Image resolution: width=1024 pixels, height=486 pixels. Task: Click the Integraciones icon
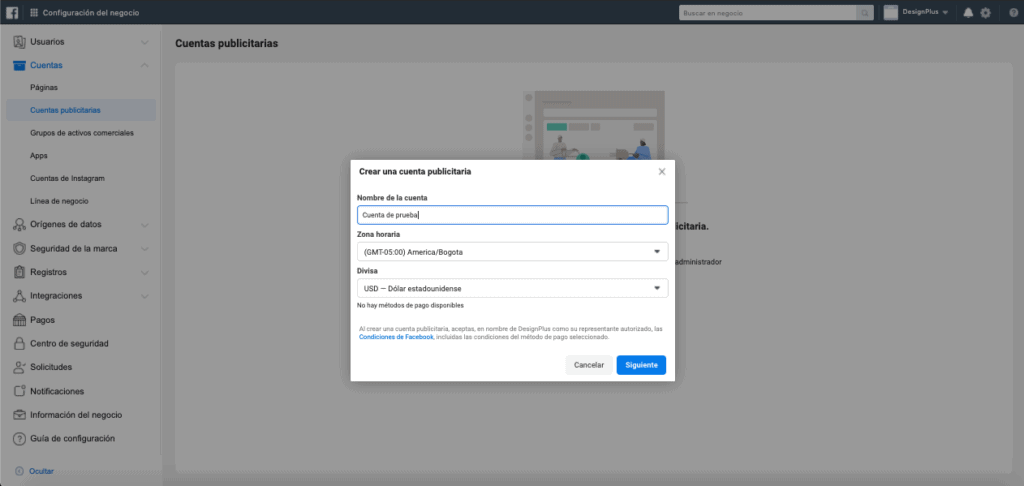click(20, 296)
